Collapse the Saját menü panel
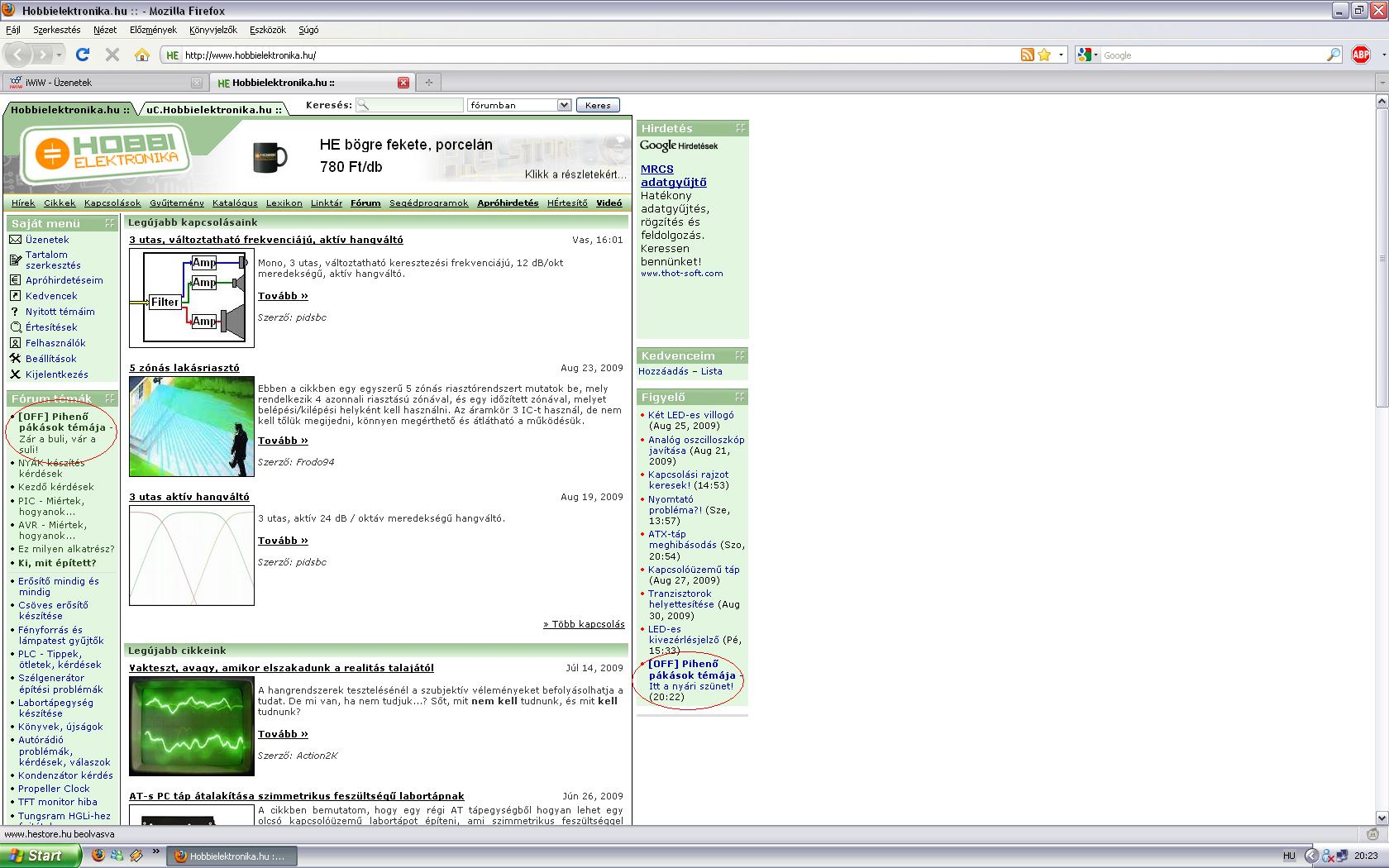The height and width of the screenshot is (868, 1389). [x=109, y=223]
